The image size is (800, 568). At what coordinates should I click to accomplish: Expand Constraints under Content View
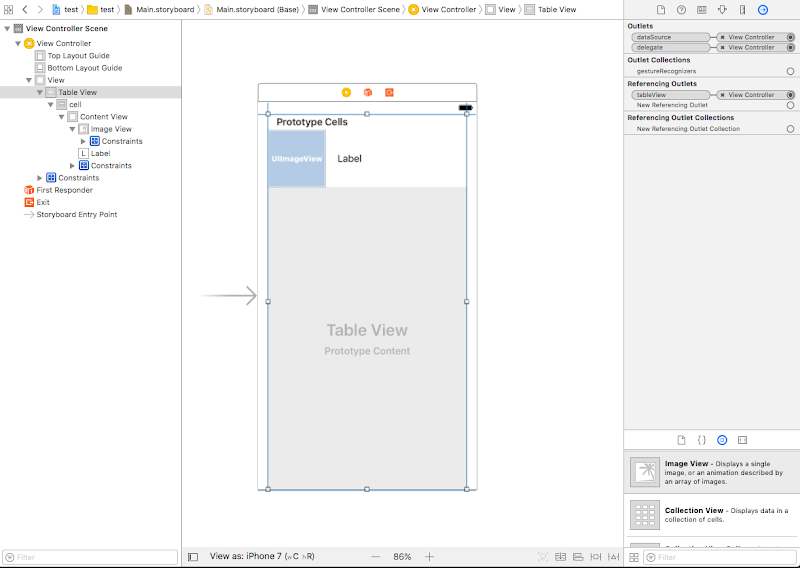pyautogui.click(x=72, y=166)
